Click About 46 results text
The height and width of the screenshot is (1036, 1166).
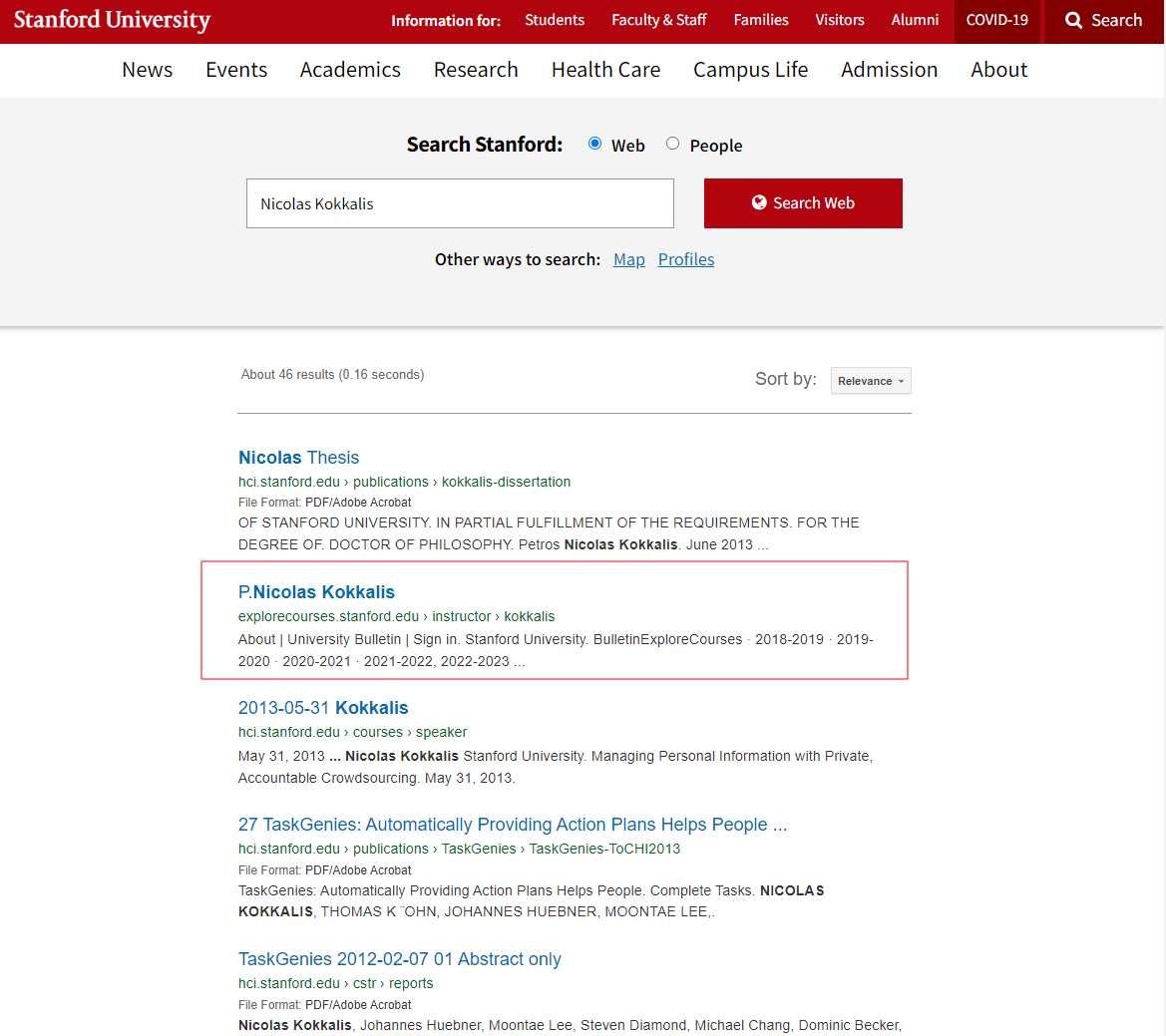[x=332, y=375]
